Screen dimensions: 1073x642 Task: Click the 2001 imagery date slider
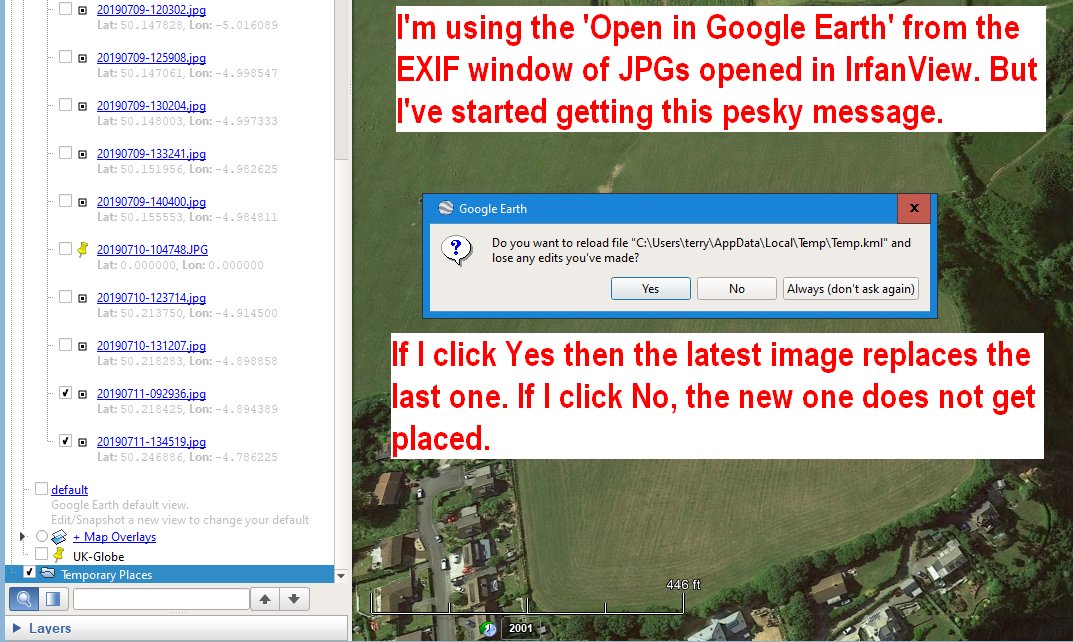(x=519, y=630)
